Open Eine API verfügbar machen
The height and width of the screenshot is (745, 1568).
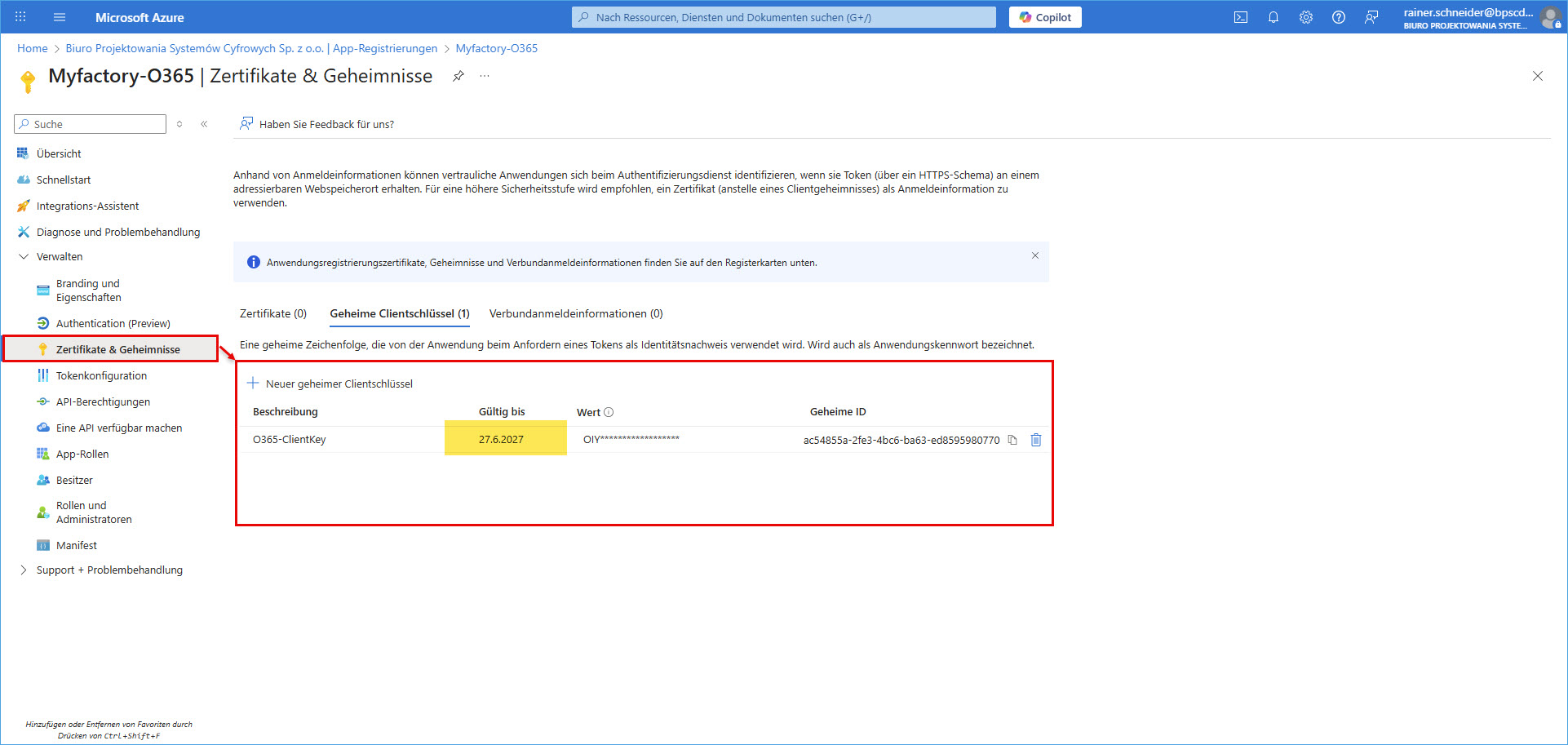point(119,428)
